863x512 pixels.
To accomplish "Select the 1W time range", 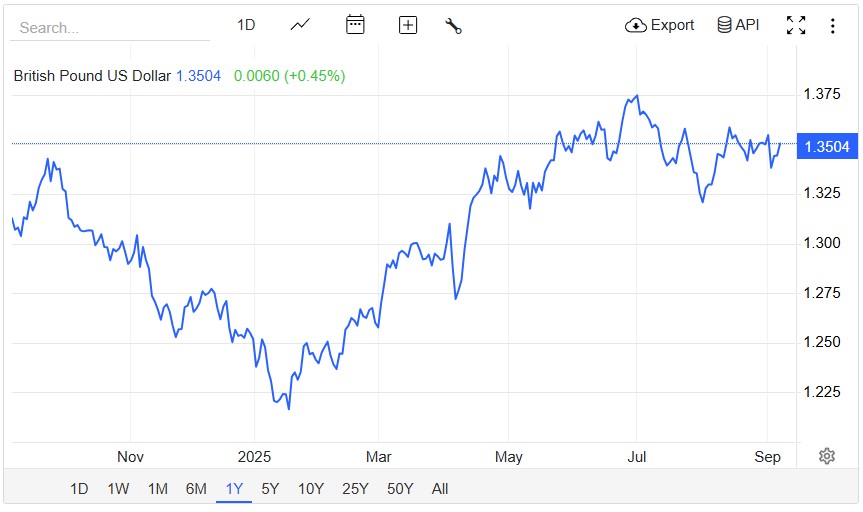I will point(118,489).
